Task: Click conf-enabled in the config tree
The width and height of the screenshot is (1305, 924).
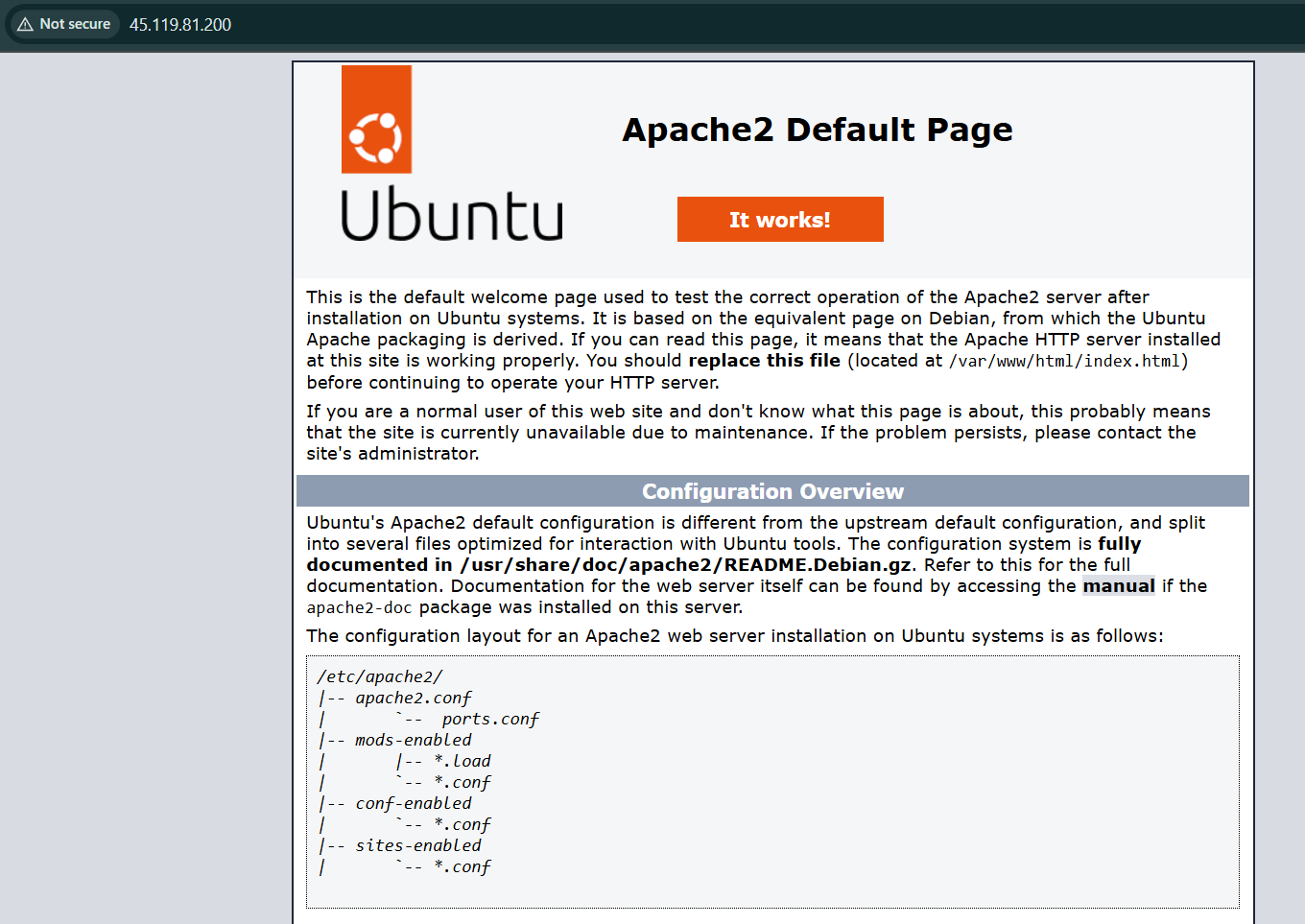Action: tap(414, 803)
